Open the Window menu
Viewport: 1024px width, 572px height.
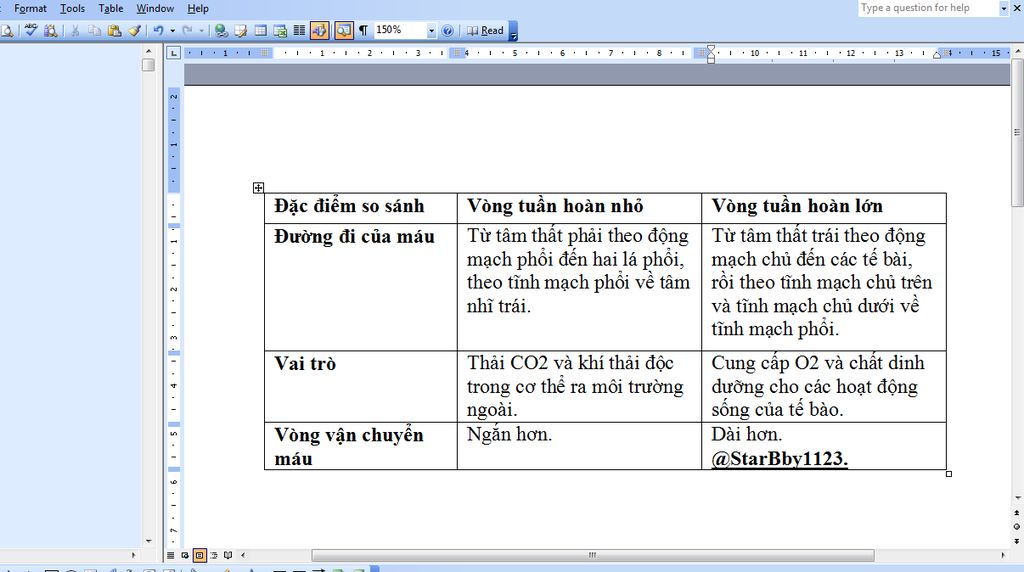click(x=155, y=8)
